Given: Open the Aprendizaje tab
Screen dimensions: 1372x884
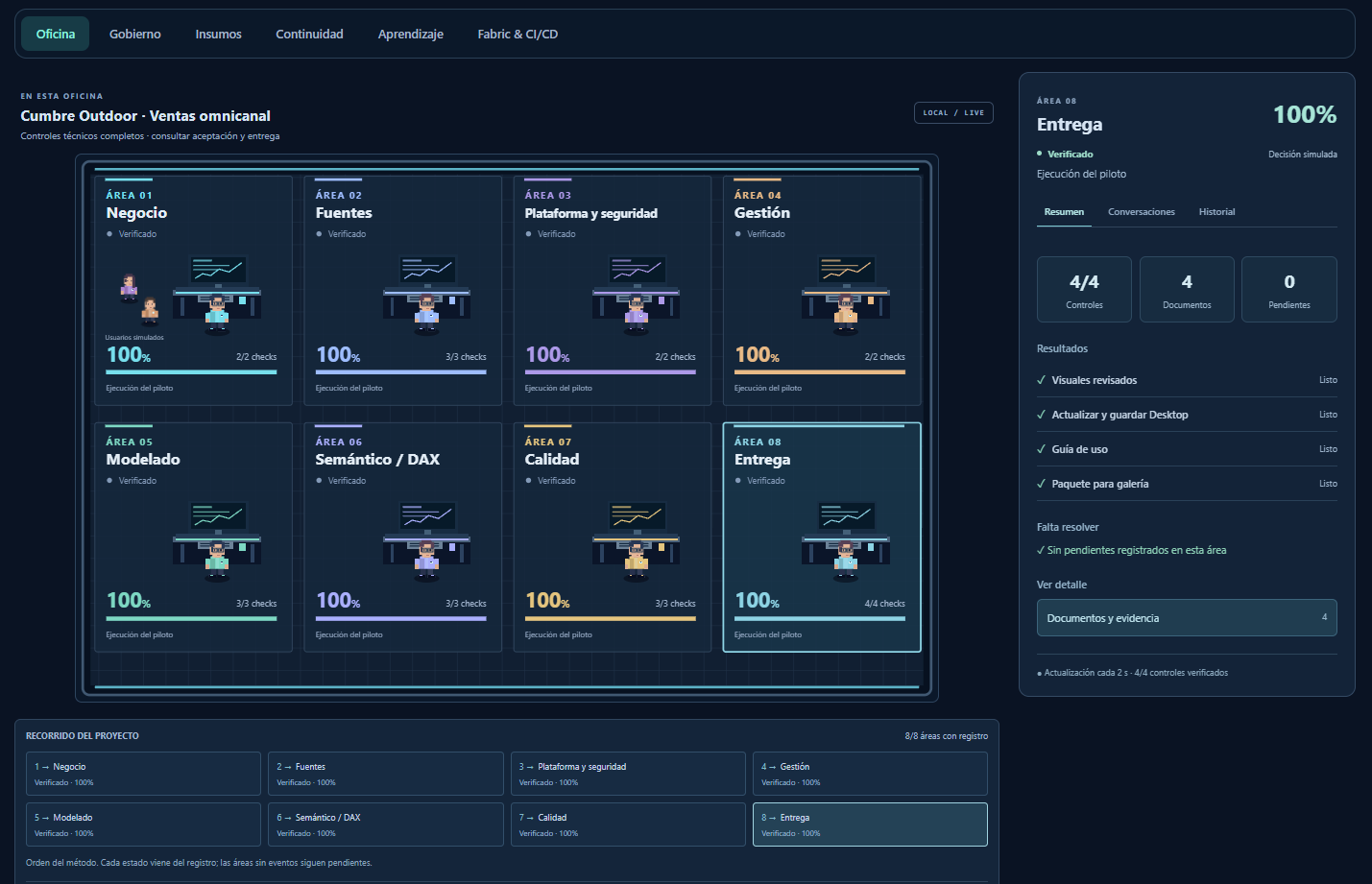Looking at the screenshot, I should click(411, 34).
